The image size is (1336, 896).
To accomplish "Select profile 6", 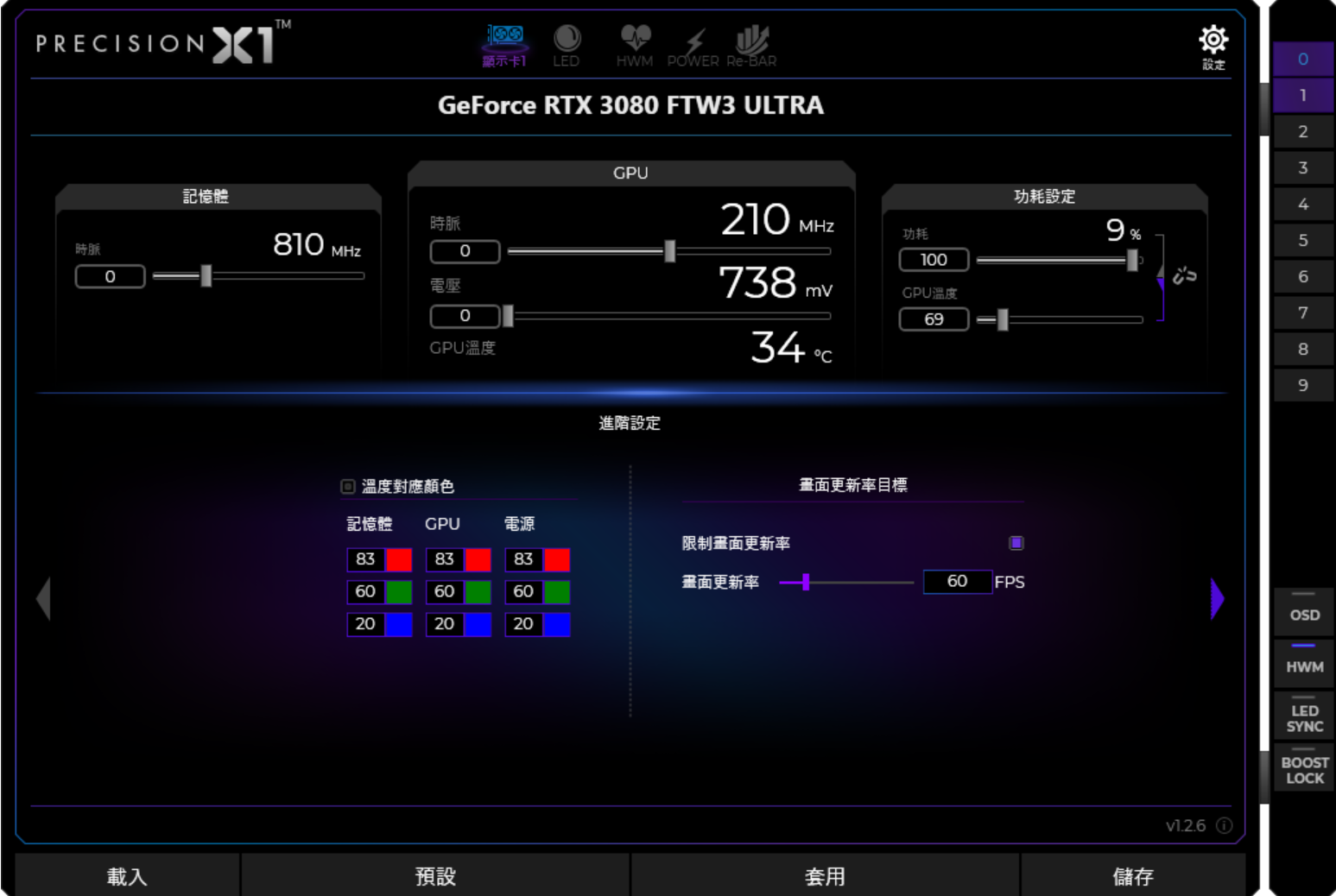I will [1303, 276].
